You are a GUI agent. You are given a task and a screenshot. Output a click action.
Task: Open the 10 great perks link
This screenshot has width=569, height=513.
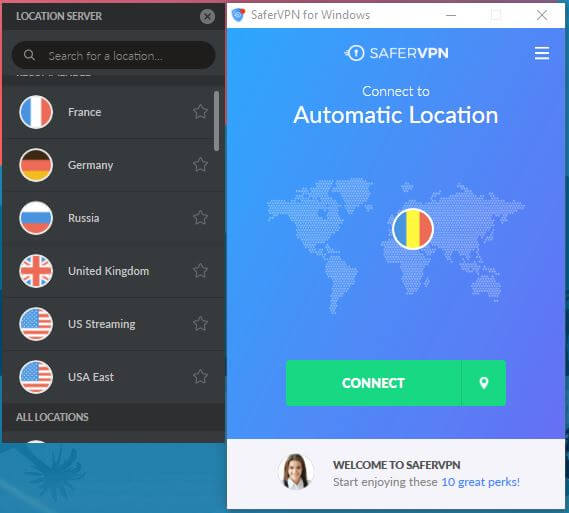[480, 482]
